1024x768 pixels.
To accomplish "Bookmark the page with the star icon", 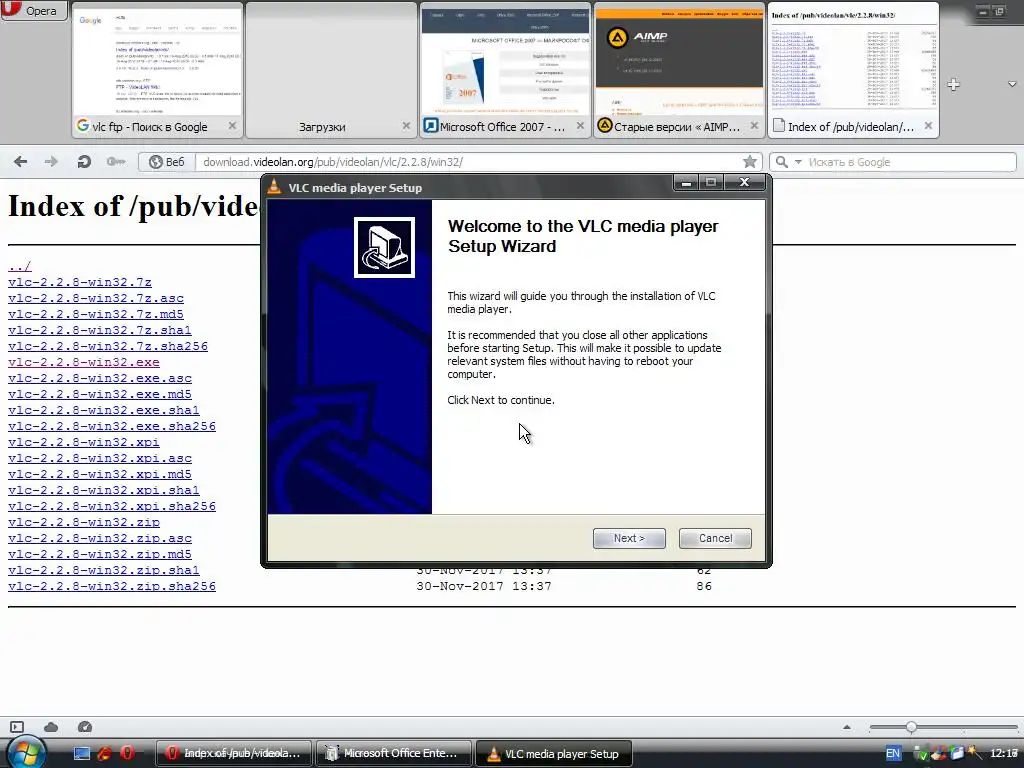I will pos(750,162).
